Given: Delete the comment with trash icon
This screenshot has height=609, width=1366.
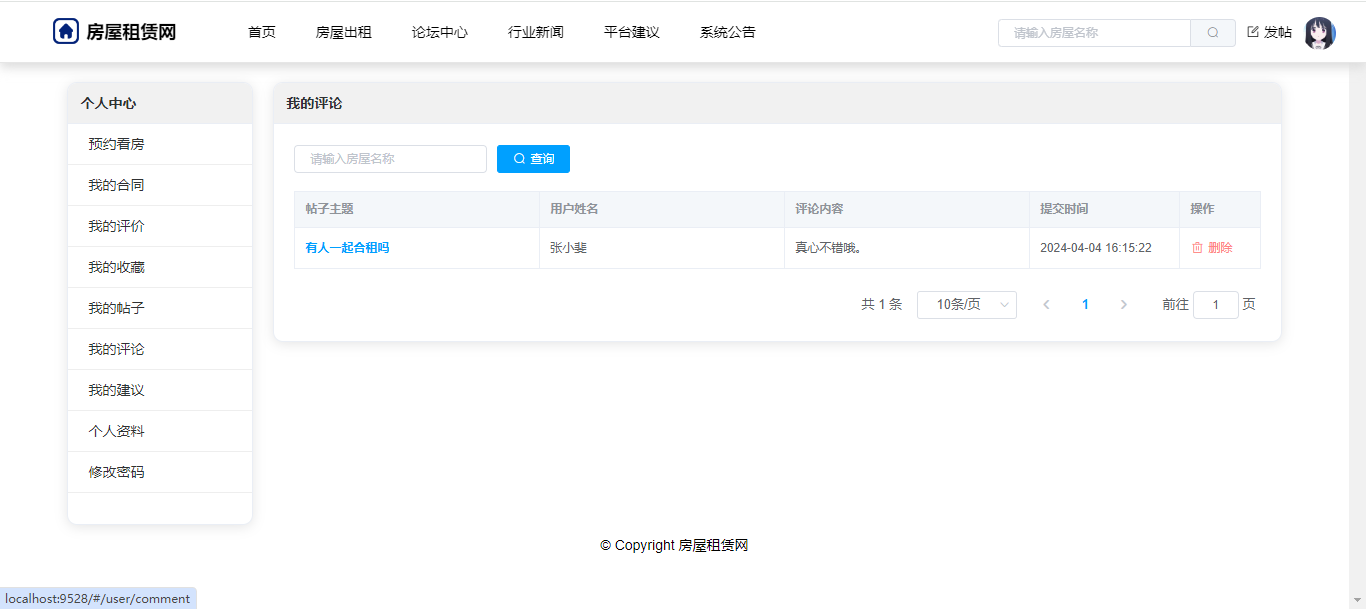Looking at the screenshot, I should 1211,248.
